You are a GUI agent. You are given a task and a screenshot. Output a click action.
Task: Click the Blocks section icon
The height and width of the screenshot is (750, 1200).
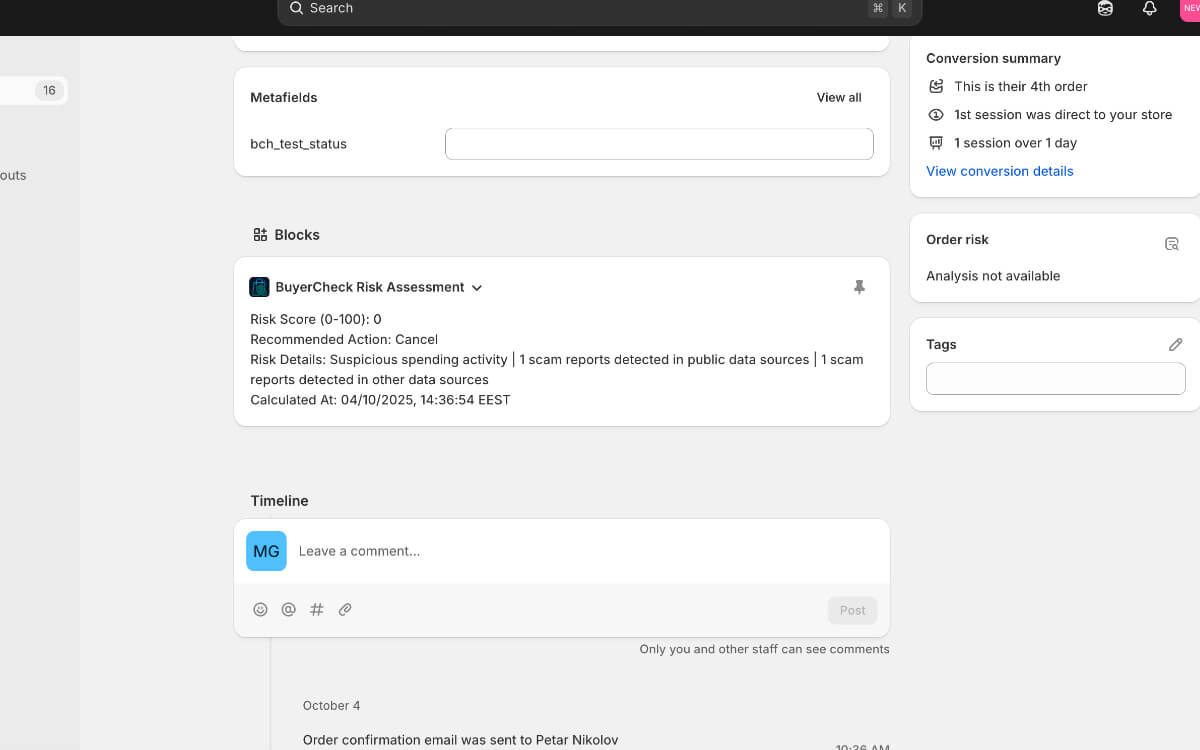pos(260,235)
